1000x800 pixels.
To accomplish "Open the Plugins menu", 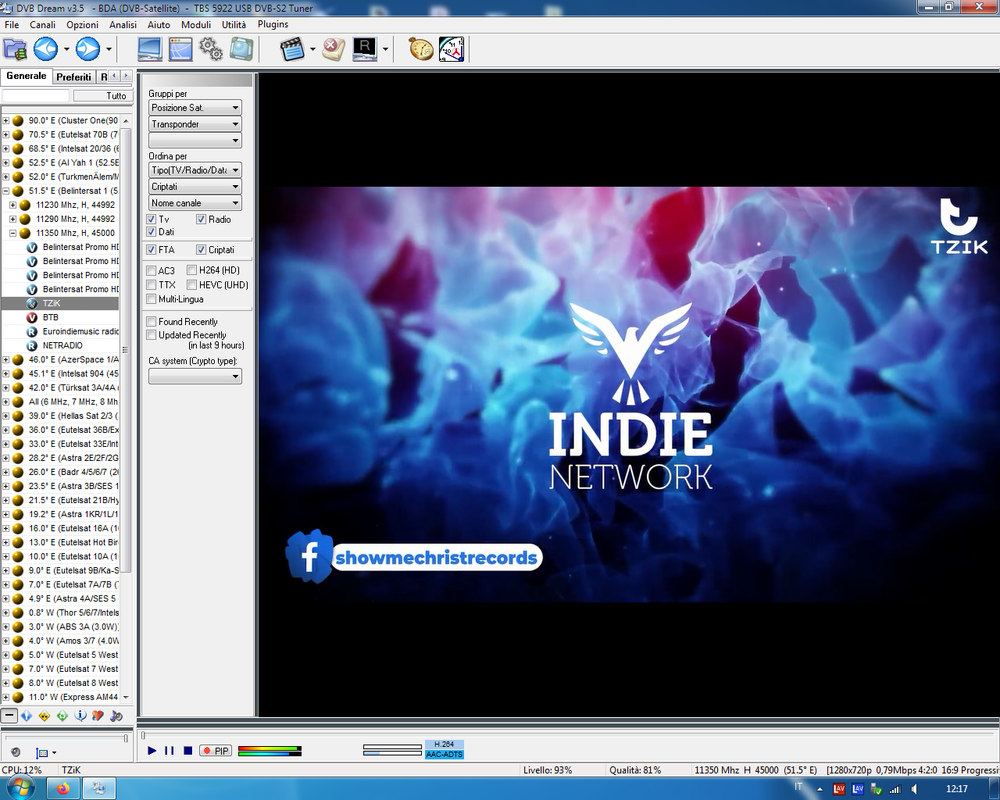I will [273, 24].
